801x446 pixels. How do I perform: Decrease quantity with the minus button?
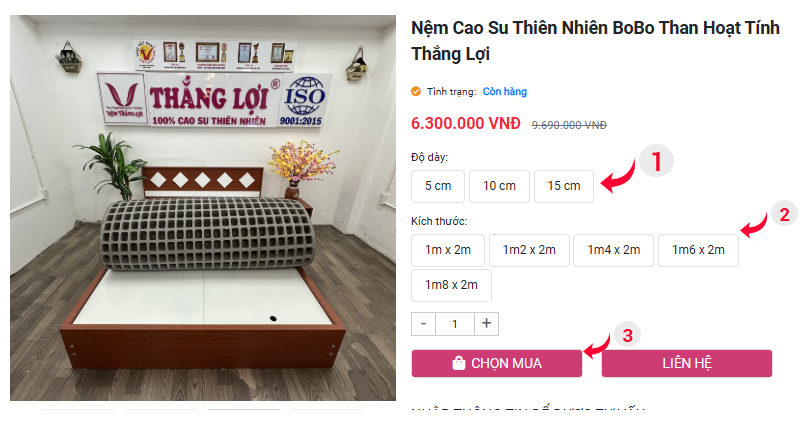point(424,323)
